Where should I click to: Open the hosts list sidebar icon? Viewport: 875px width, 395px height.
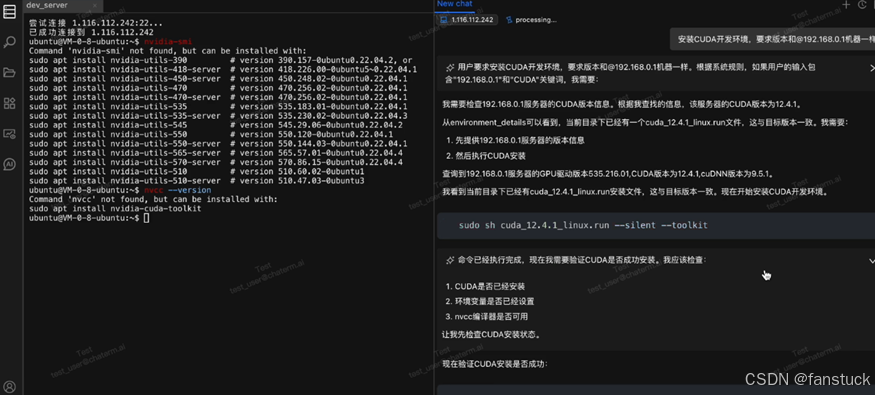9,12
